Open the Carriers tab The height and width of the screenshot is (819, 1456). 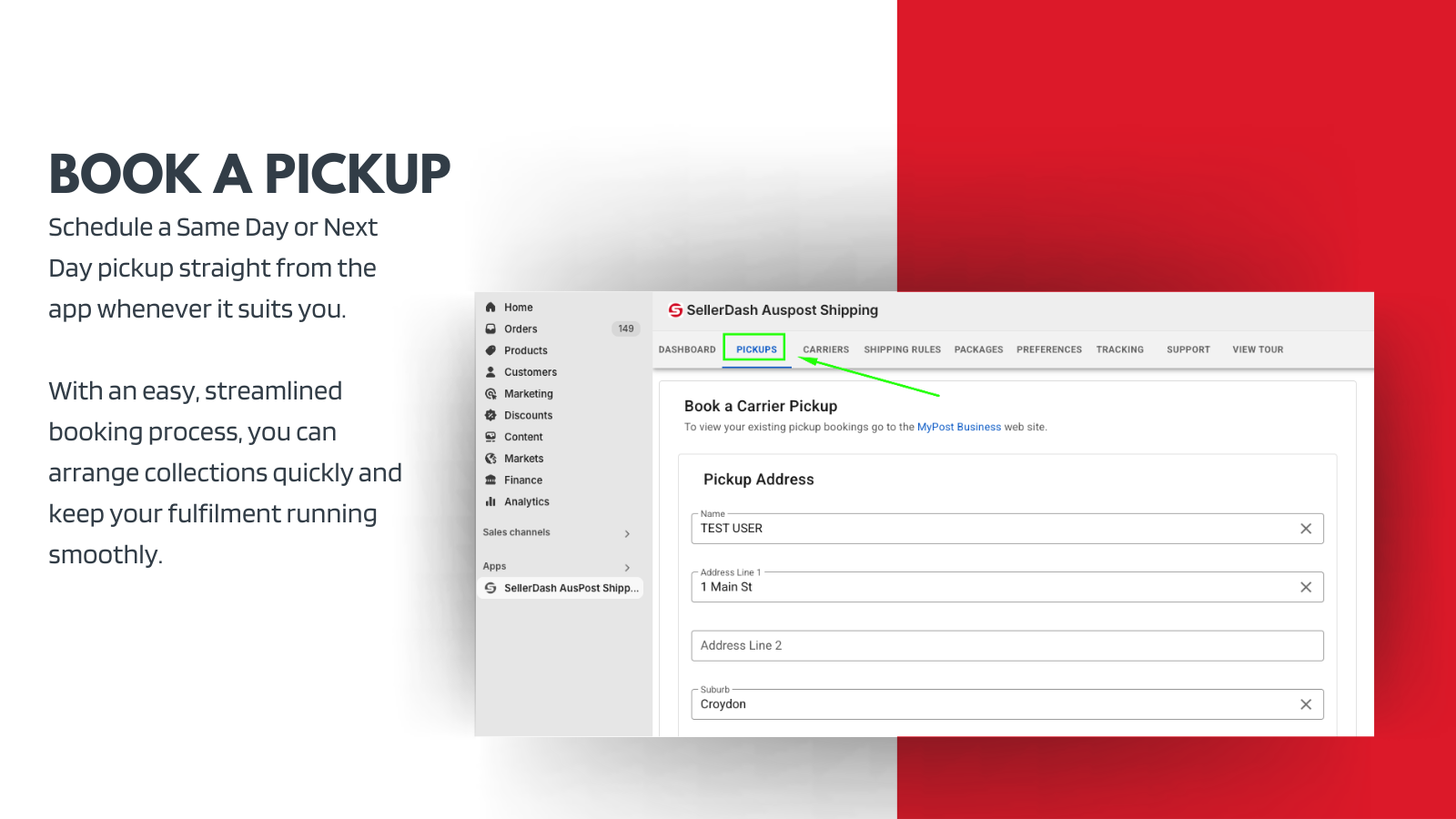tap(825, 349)
